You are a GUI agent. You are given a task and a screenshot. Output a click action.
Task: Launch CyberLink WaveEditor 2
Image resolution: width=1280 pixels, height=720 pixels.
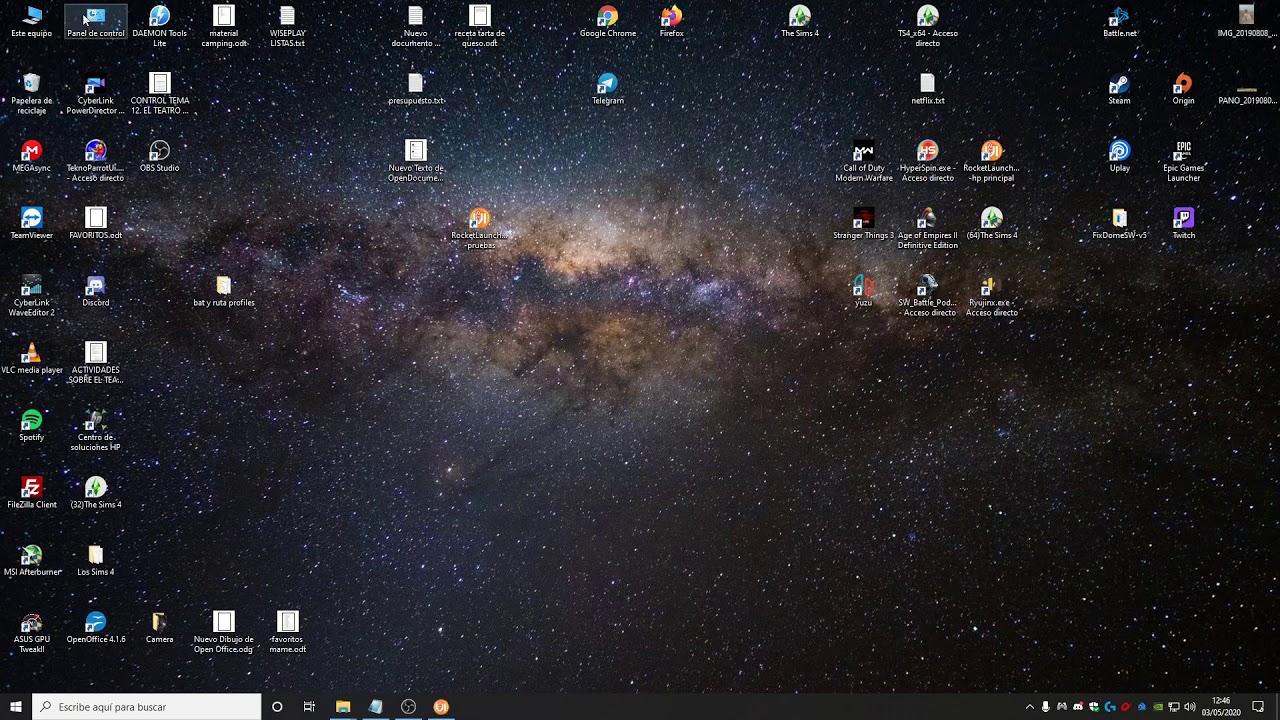(32, 296)
